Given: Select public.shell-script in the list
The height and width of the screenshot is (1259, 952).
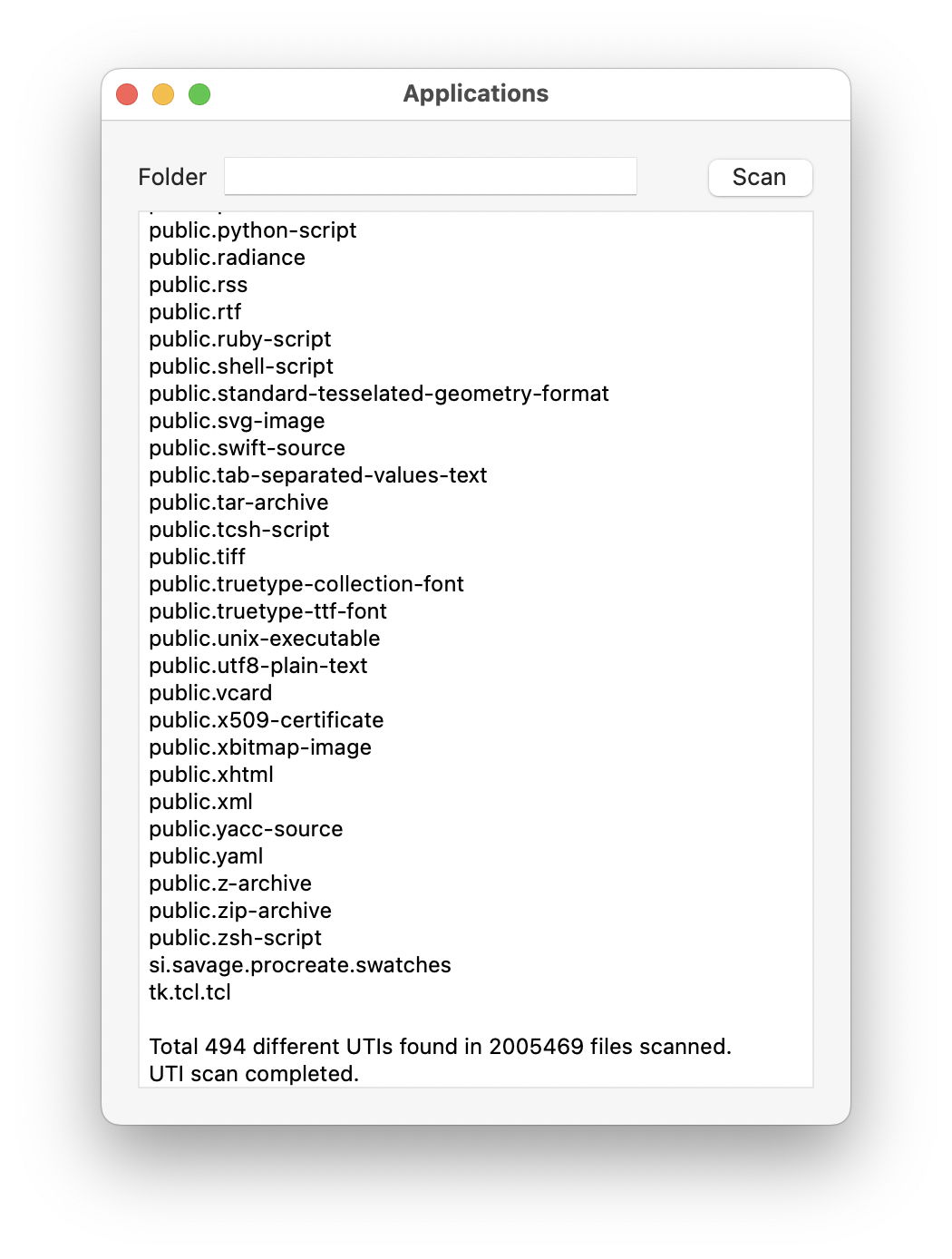Looking at the screenshot, I should [240, 366].
